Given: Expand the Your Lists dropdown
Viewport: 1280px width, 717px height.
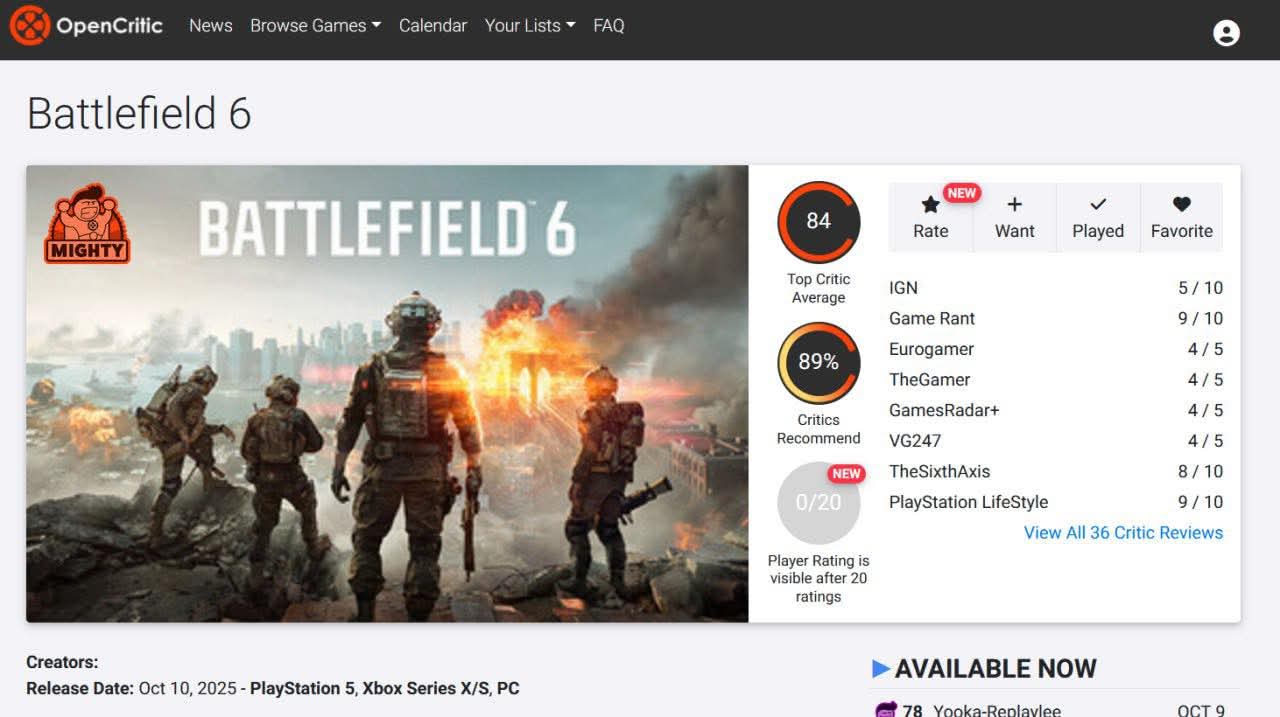Looking at the screenshot, I should pyautogui.click(x=530, y=26).
